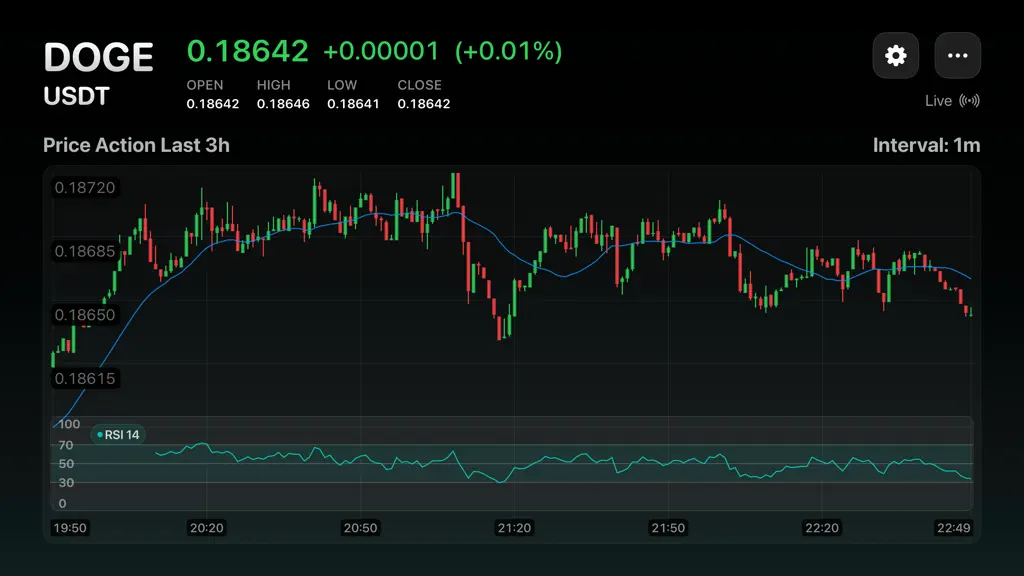Click the HIGH value 0.18646
This screenshot has height=576, width=1024.
click(x=283, y=104)
